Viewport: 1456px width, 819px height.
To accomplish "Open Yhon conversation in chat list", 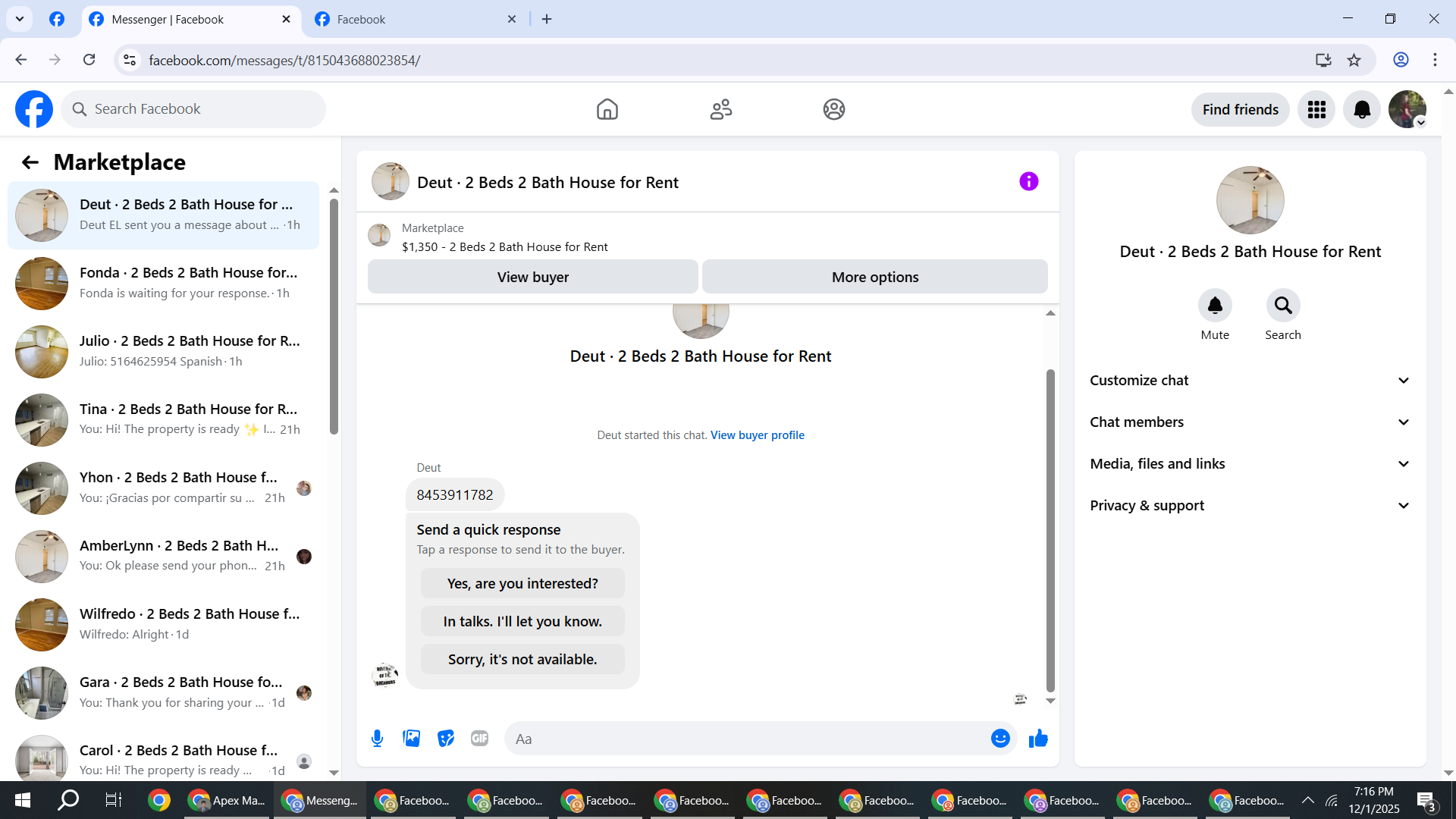I will [x=163, y=488].
